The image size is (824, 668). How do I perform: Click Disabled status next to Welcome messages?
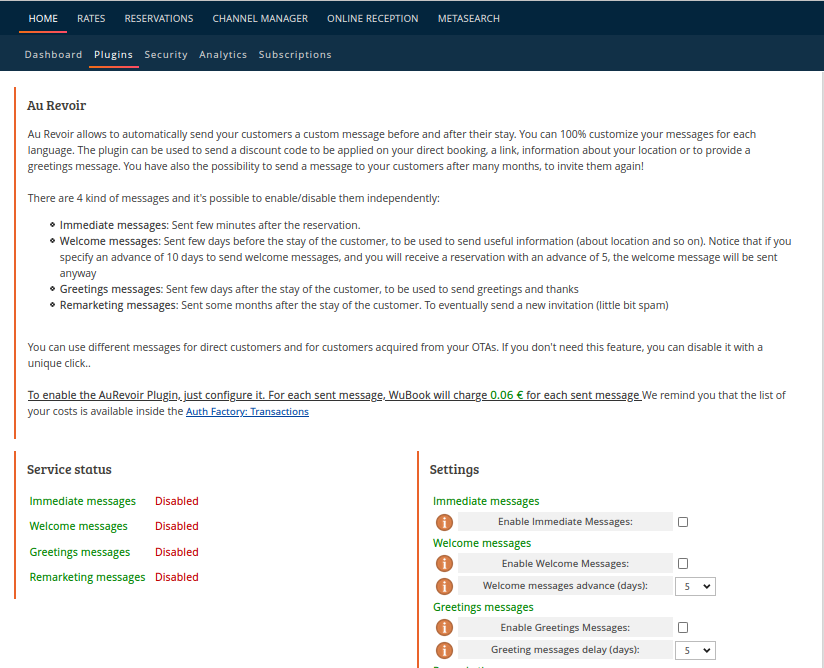point(177,526)
